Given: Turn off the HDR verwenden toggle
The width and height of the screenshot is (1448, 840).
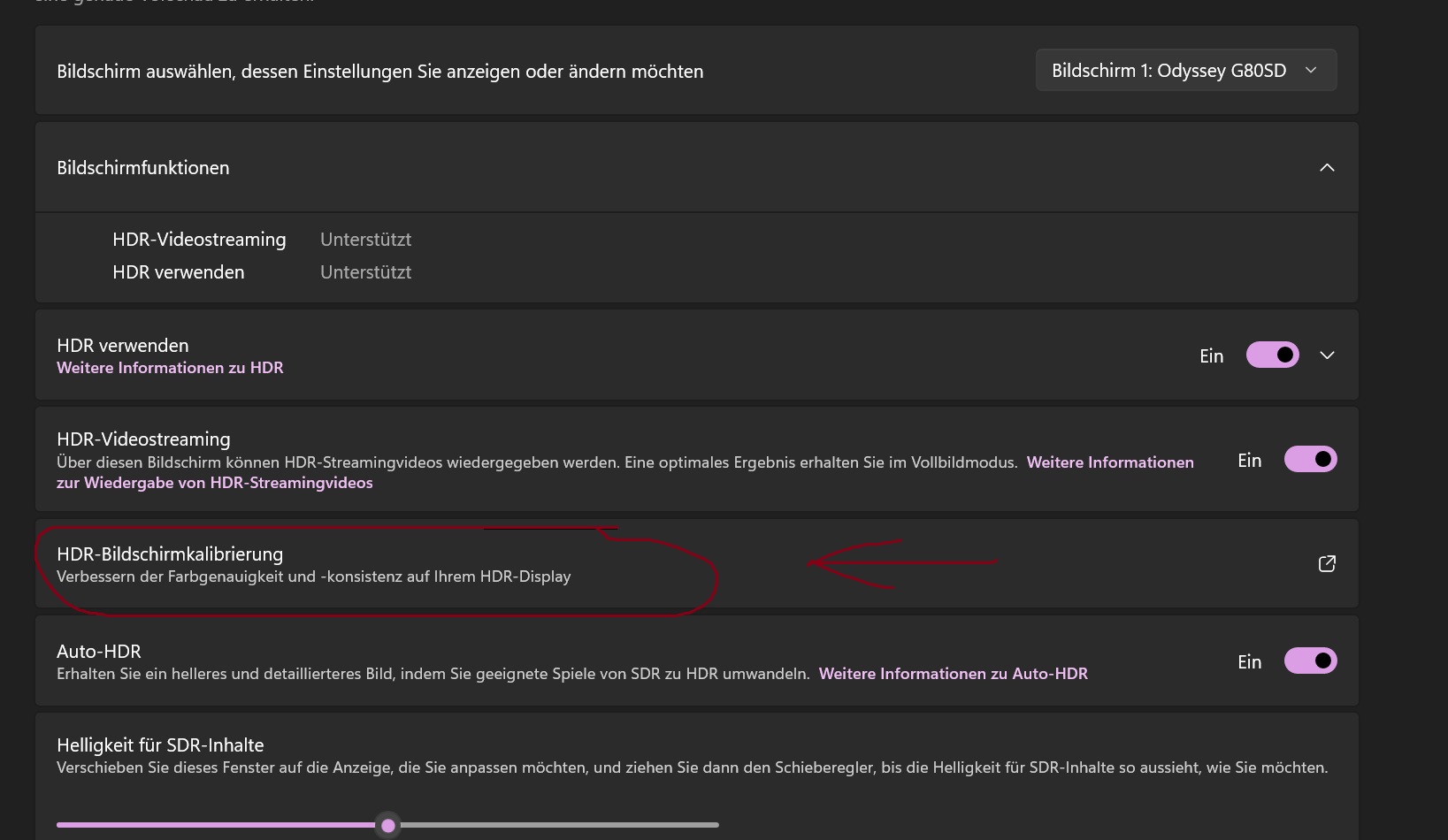Looking at the screenshot, I should (x=1272, y=355).
